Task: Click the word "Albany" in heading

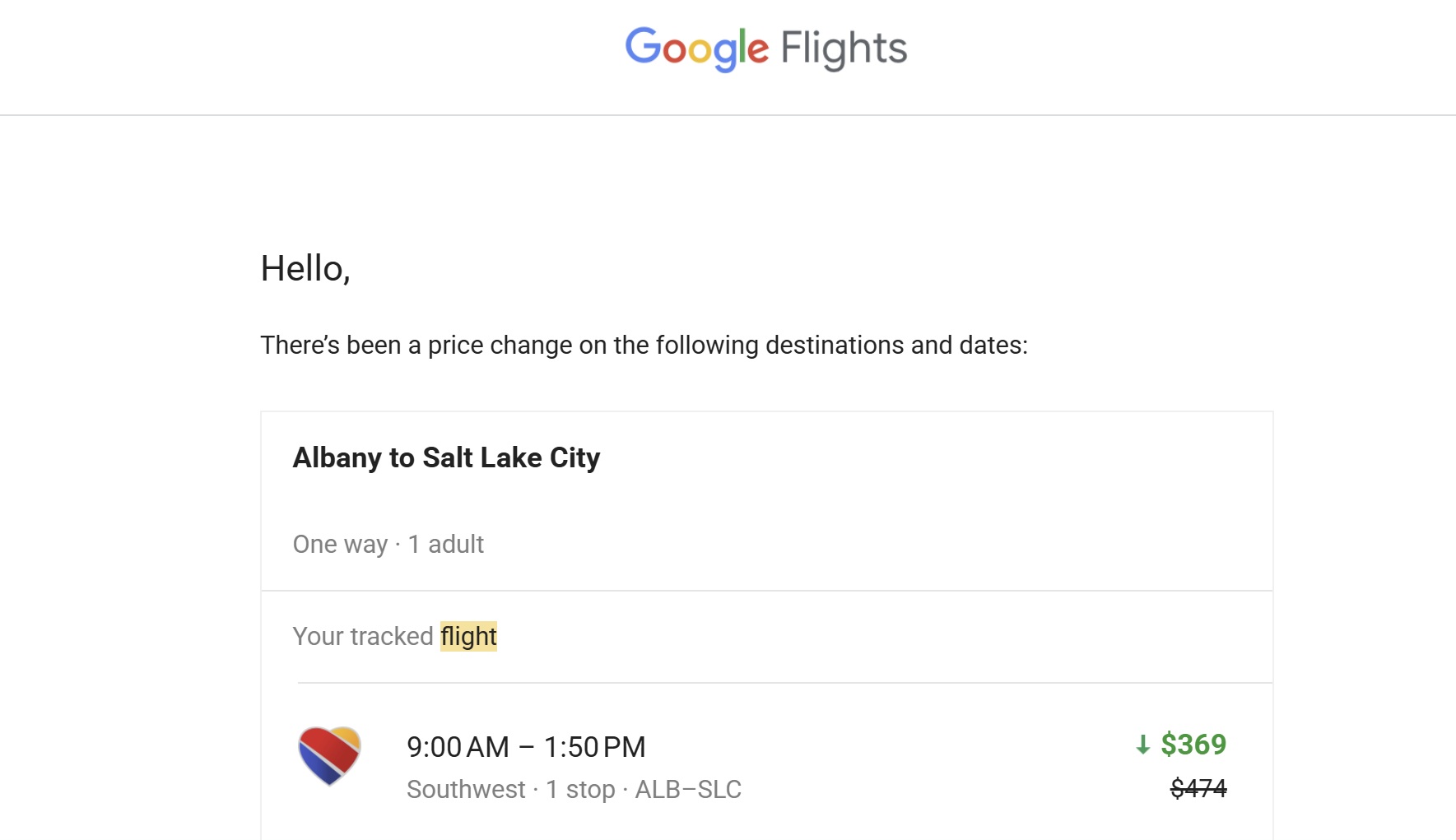Action: (x=337, y=457)
